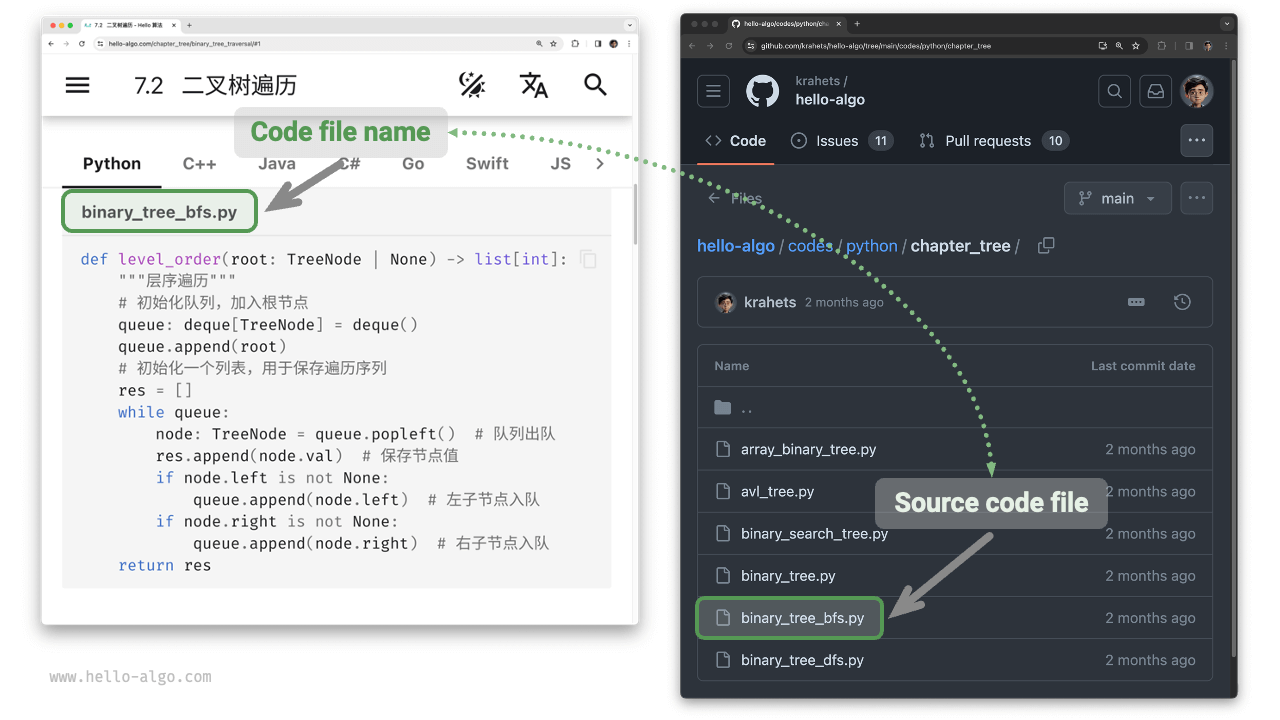The width and height of the screenshot is (1280, 720).
Task: Open the translation language icon
Action: click(534, 85)
